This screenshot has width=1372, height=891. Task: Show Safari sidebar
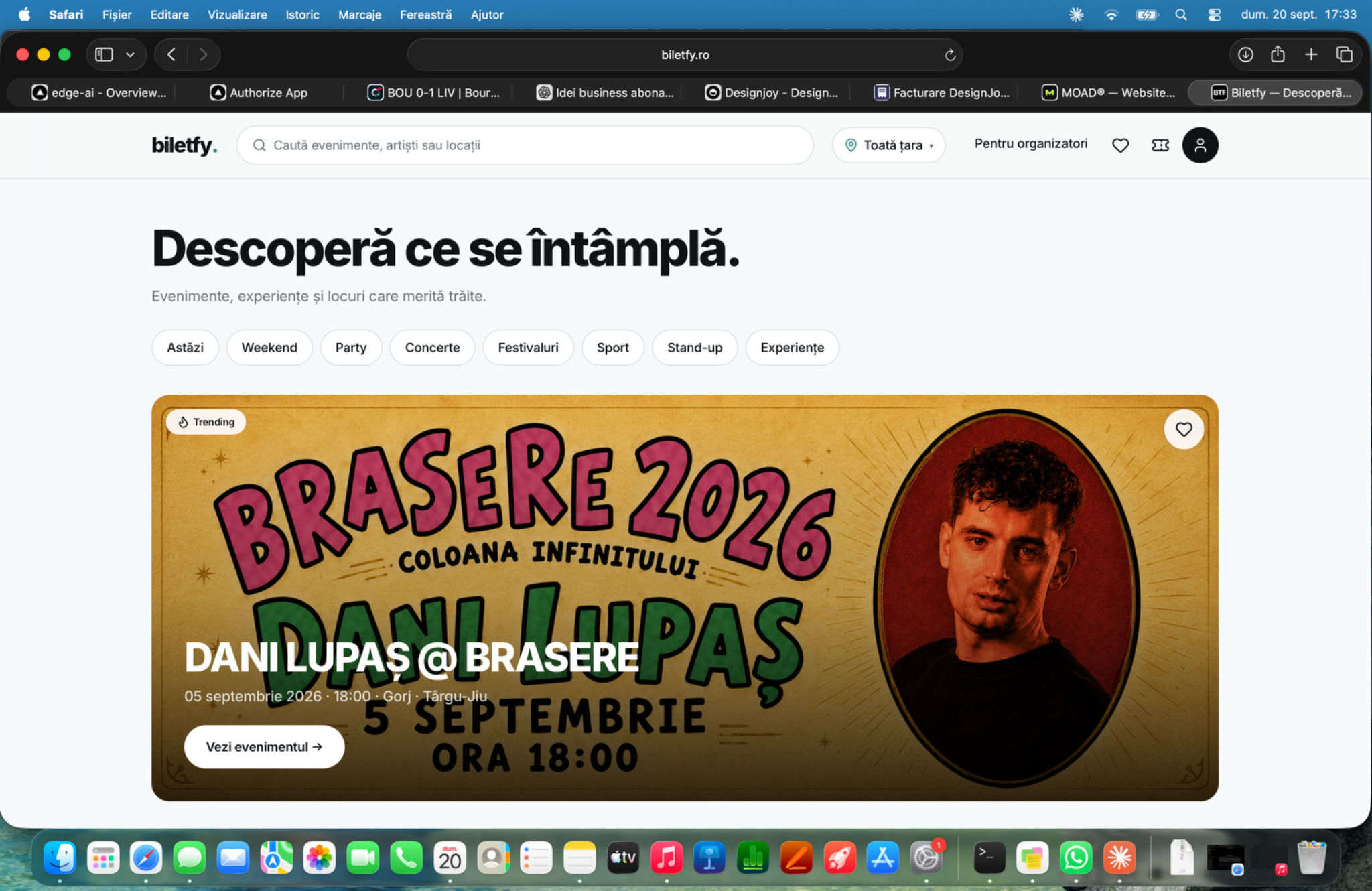[x=104, y=54]
